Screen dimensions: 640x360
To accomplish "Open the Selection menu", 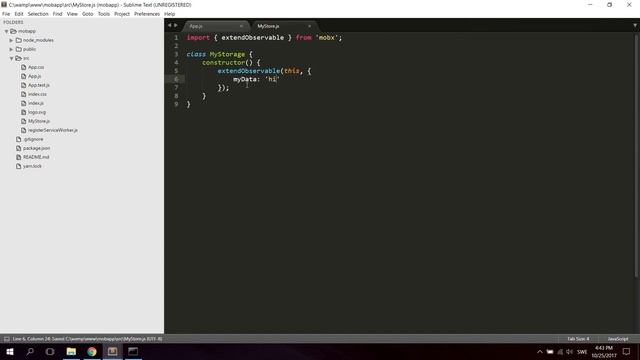I will (38, 14).
